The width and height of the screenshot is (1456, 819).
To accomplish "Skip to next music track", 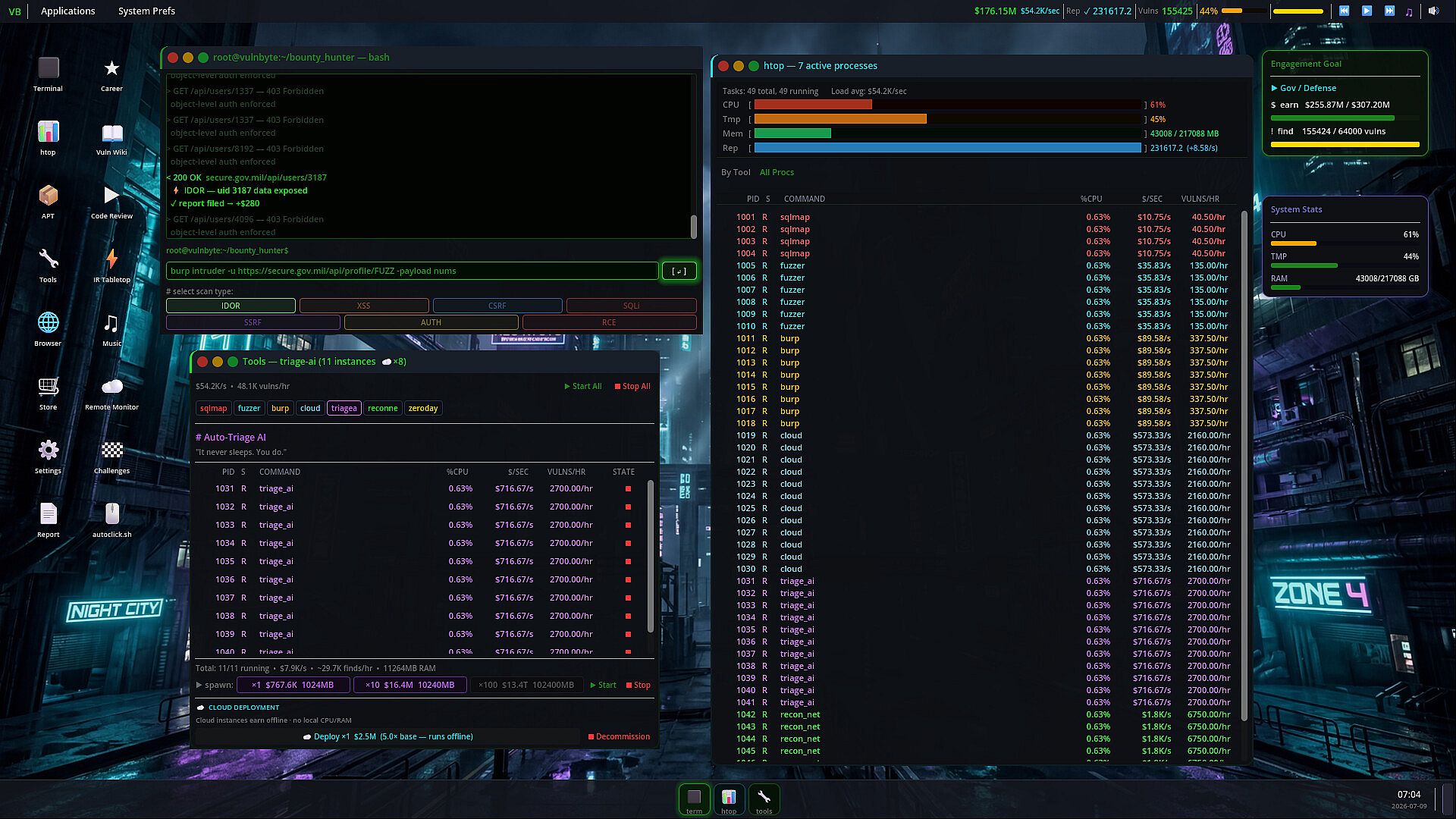I will tap(1389, 11).
